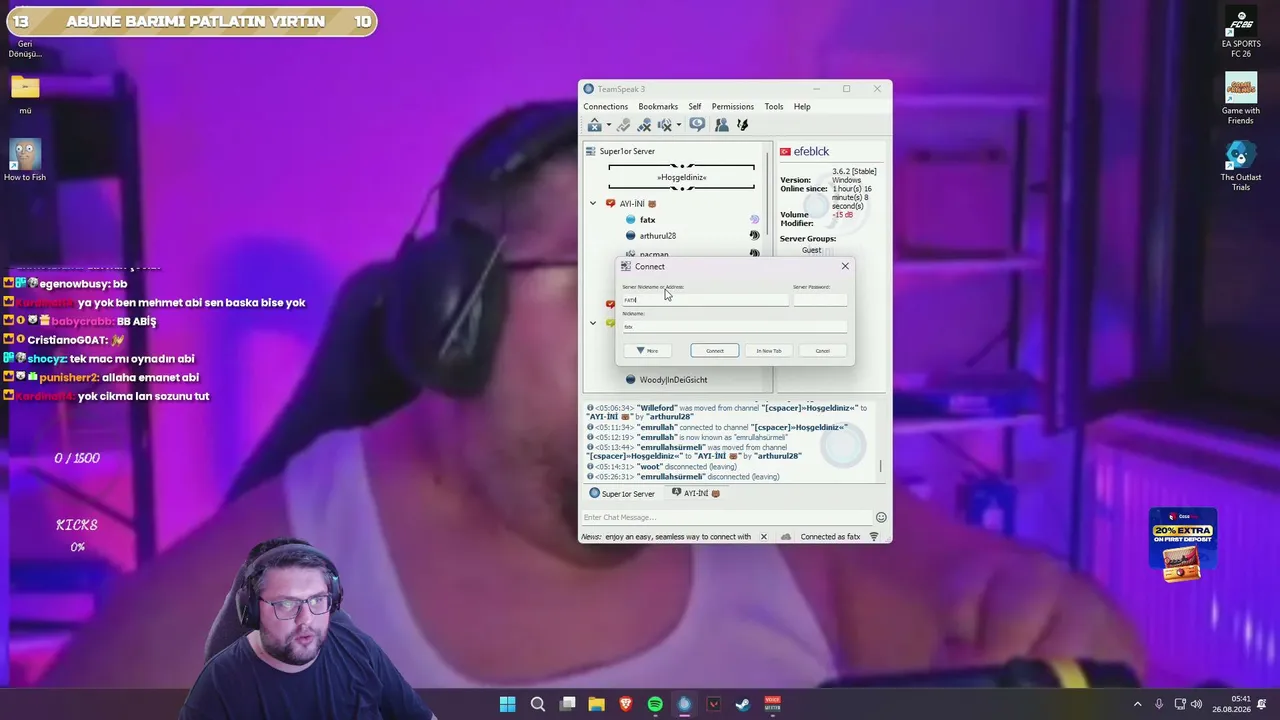This screenshot has width=1280, height=720.
Task: Collapse the channel below the Connect dialog
Action: tap(593, 323)
